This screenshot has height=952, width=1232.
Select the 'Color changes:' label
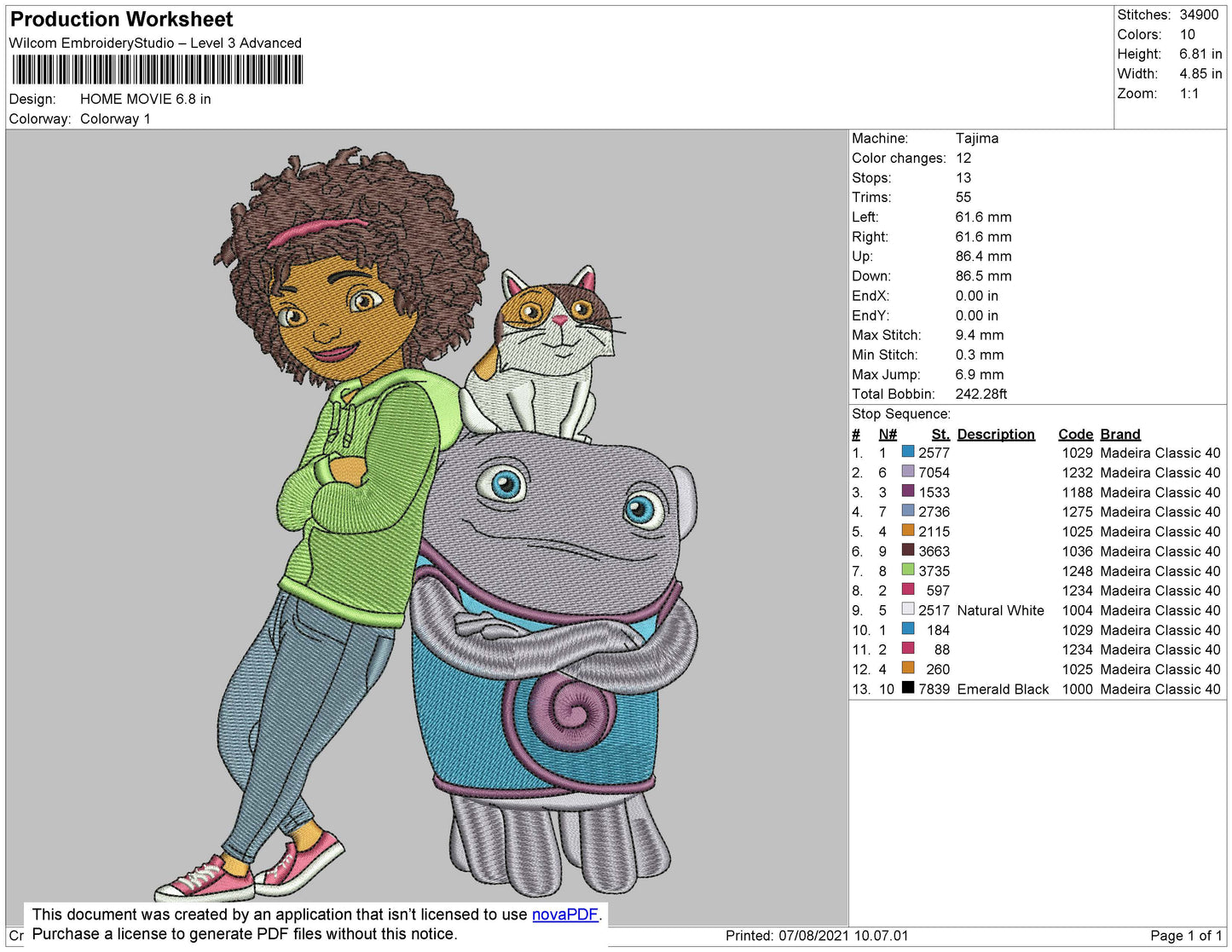click(x=899, y=158)
